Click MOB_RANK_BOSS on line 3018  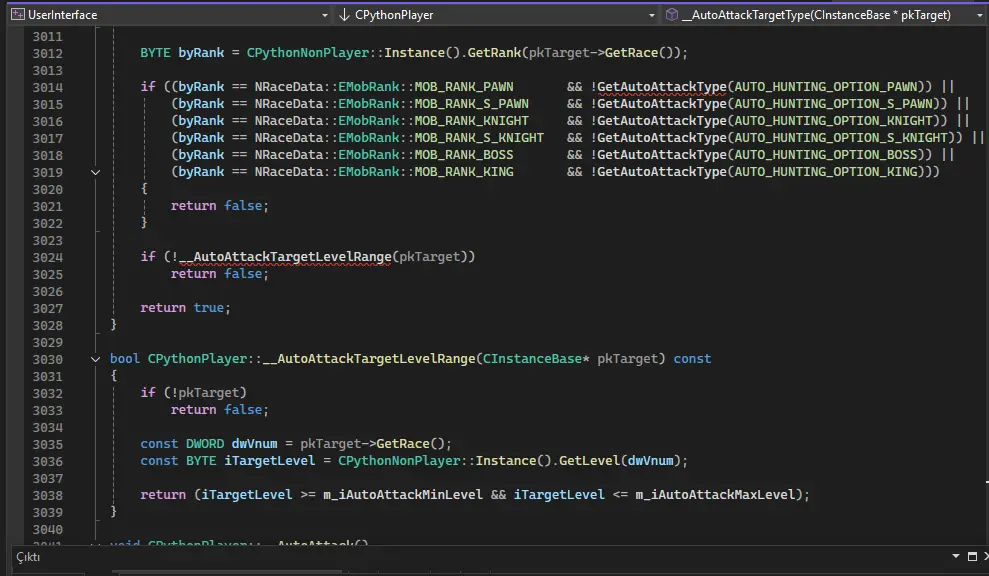[464, 155]
